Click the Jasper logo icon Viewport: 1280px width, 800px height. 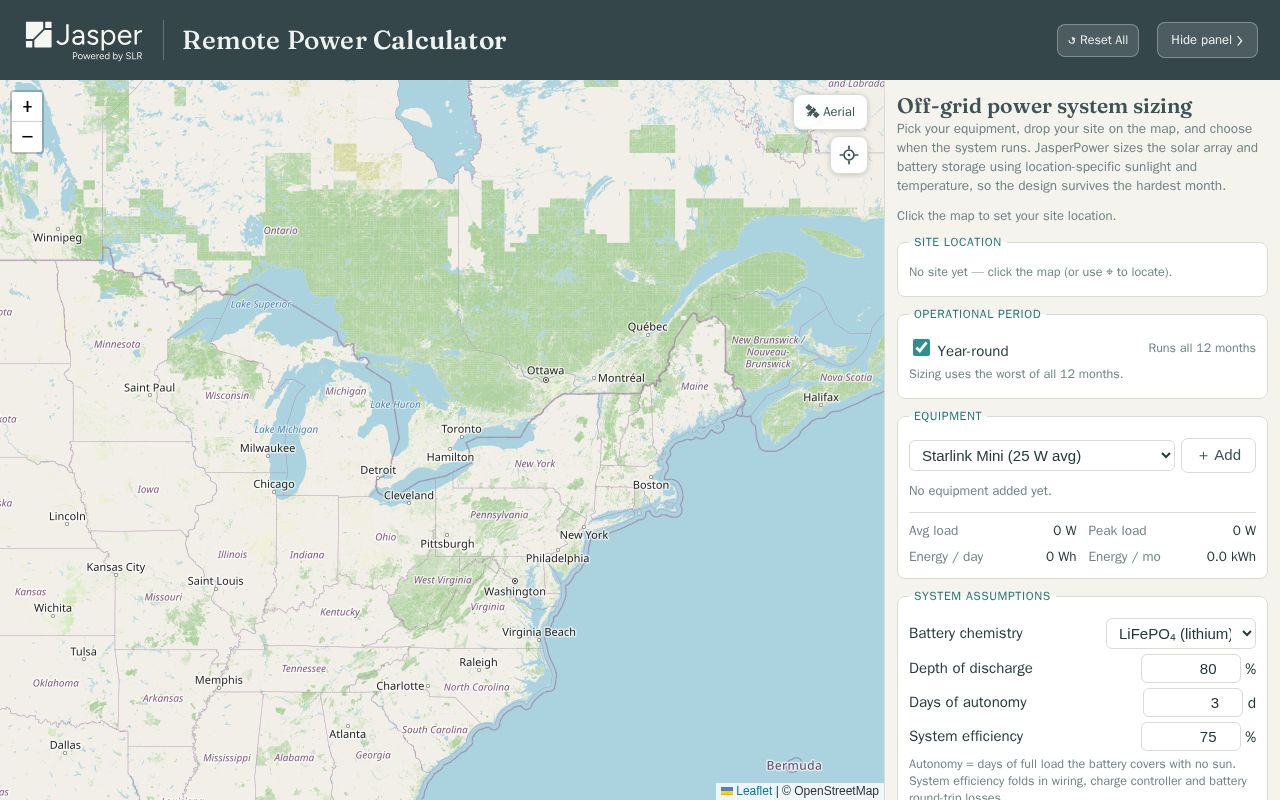pyautogui.click(x=39, y=35)
